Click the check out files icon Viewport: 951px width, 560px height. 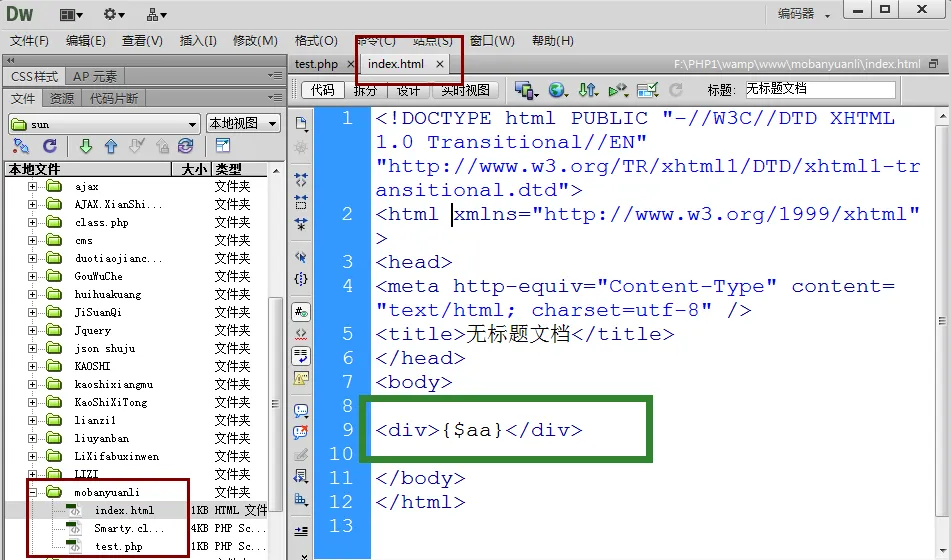click(136, 146)
